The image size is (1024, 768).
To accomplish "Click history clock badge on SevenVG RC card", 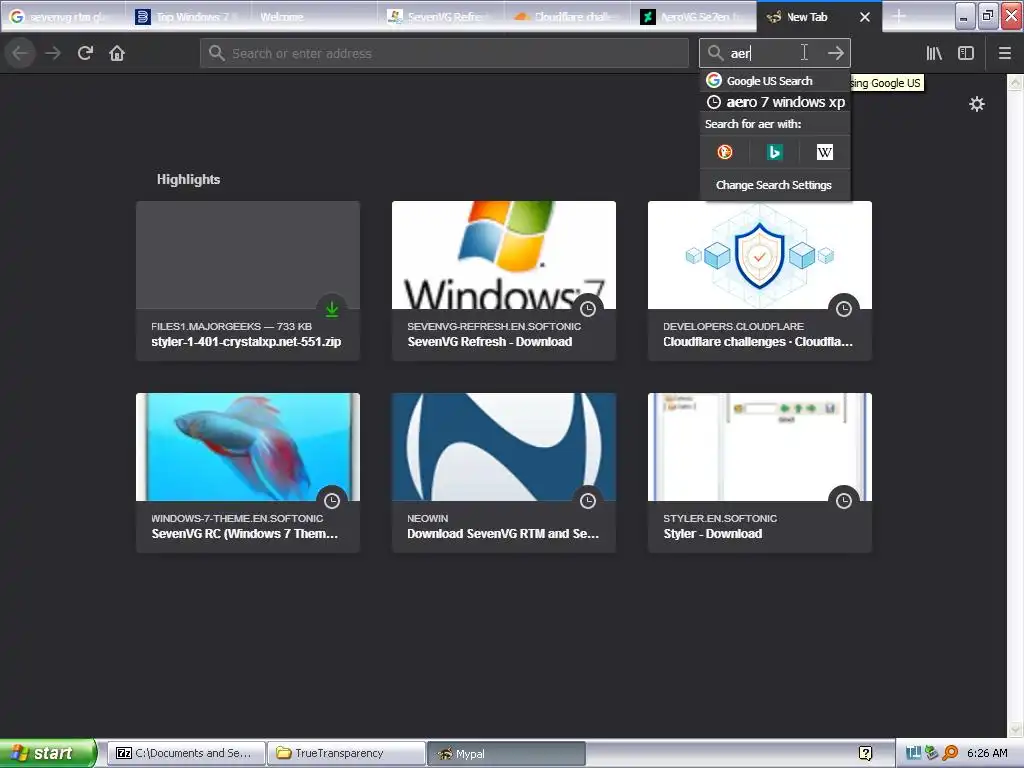I will [x=332, y=501].
